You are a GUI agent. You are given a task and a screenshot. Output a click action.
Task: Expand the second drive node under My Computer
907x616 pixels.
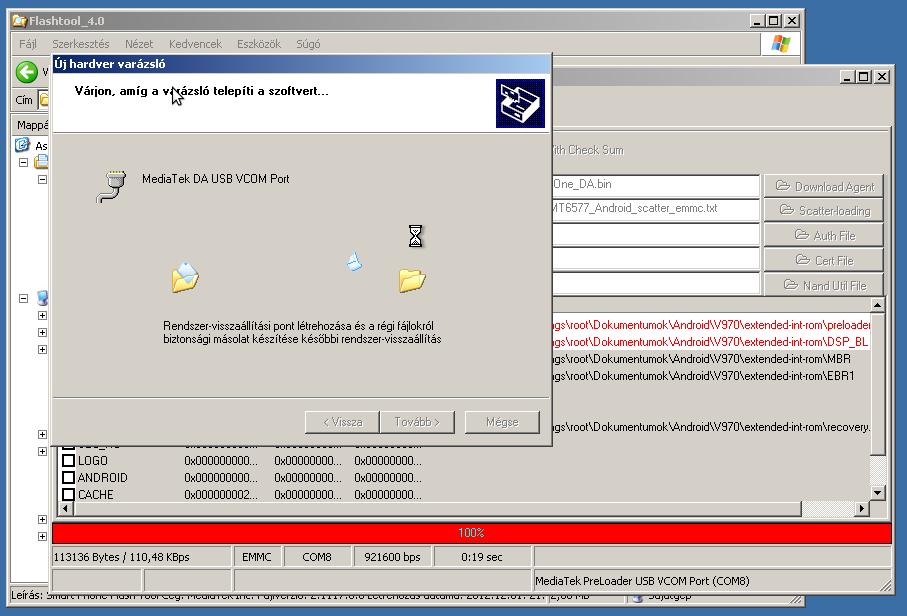point(42,332)
